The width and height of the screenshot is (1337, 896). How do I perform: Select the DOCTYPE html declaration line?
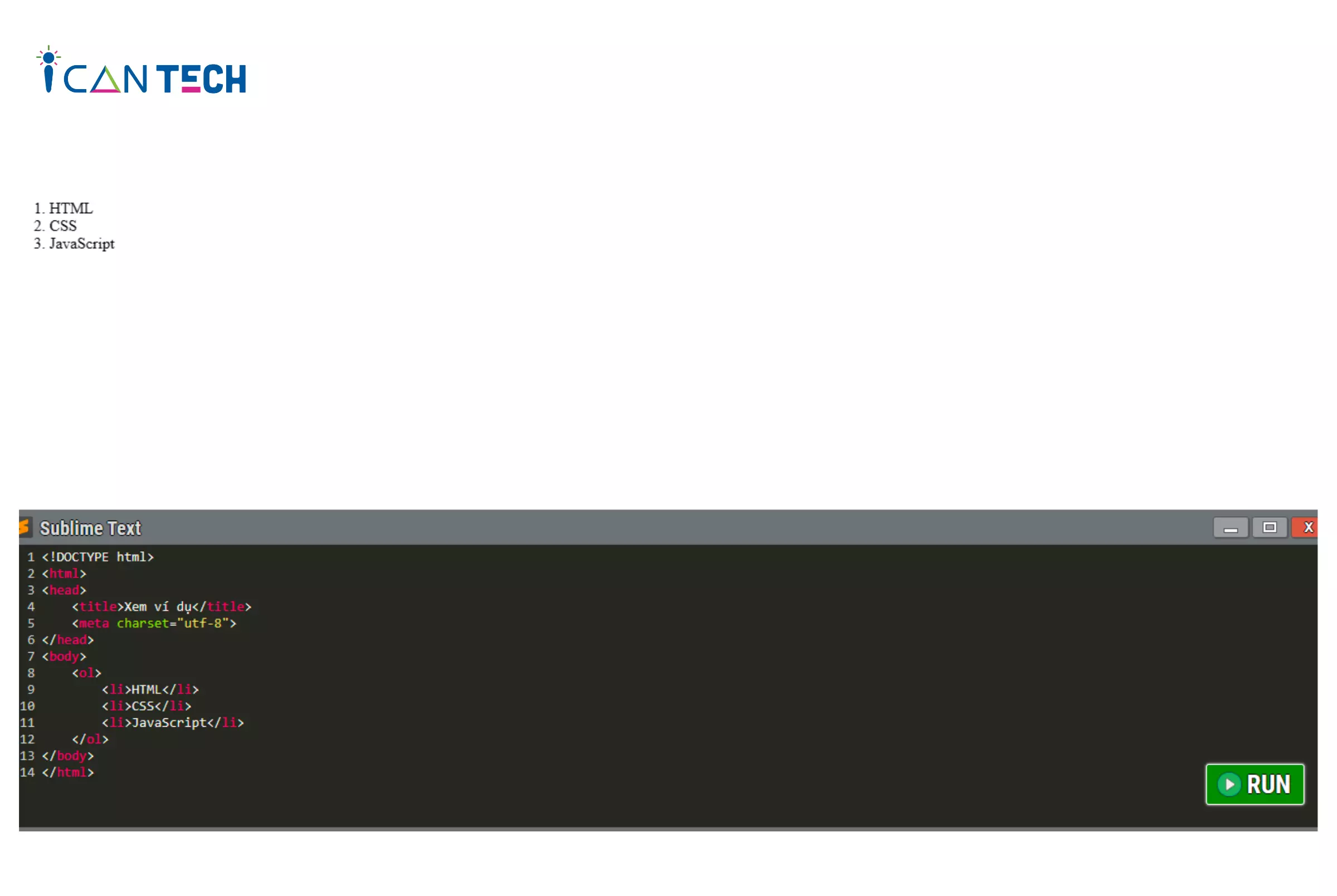click(x=97, y=556)
